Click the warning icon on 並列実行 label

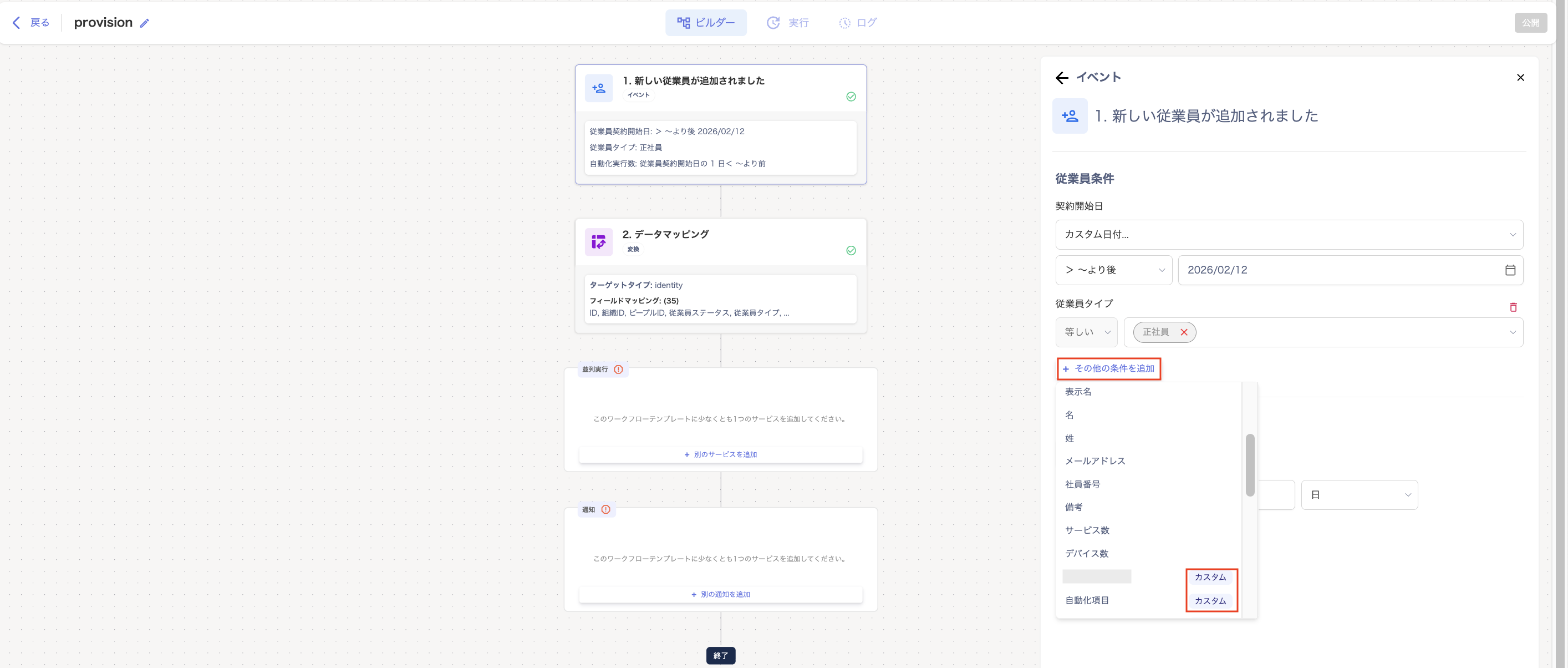tap(618, 369)
